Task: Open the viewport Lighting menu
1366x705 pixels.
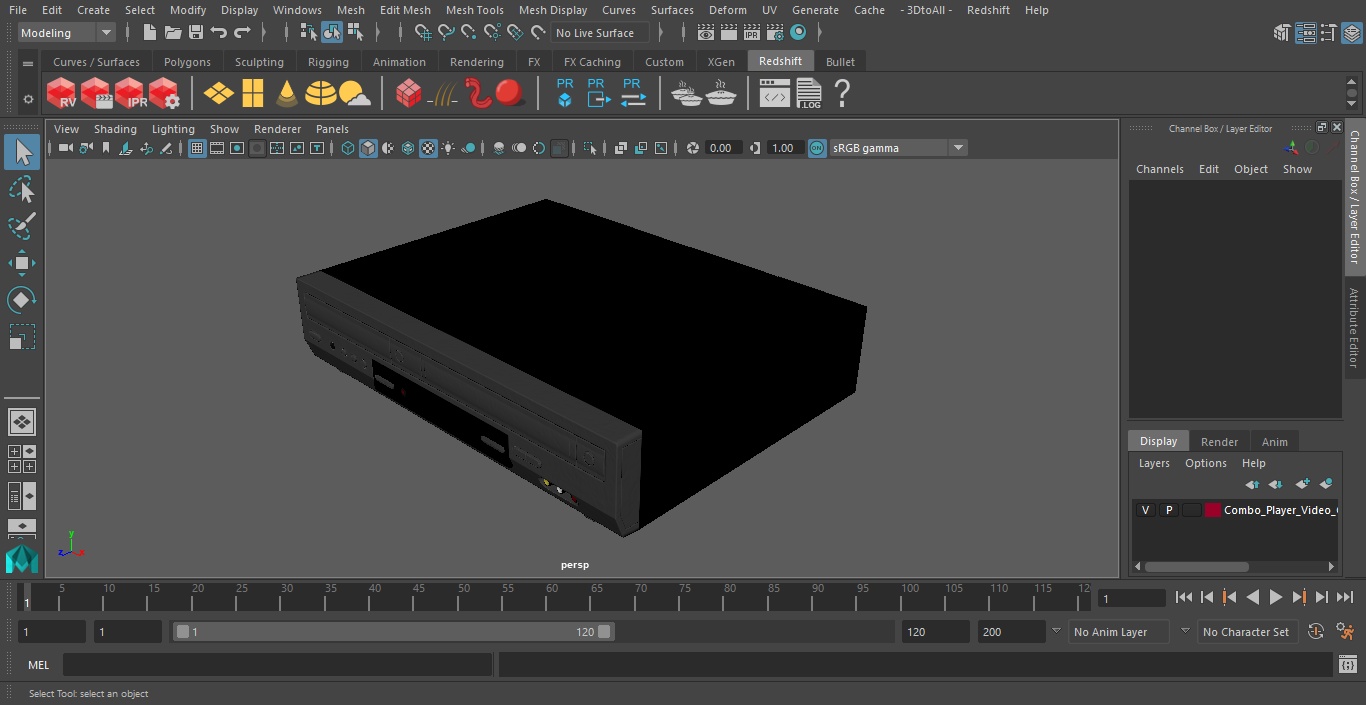Action: pos(173,129)
